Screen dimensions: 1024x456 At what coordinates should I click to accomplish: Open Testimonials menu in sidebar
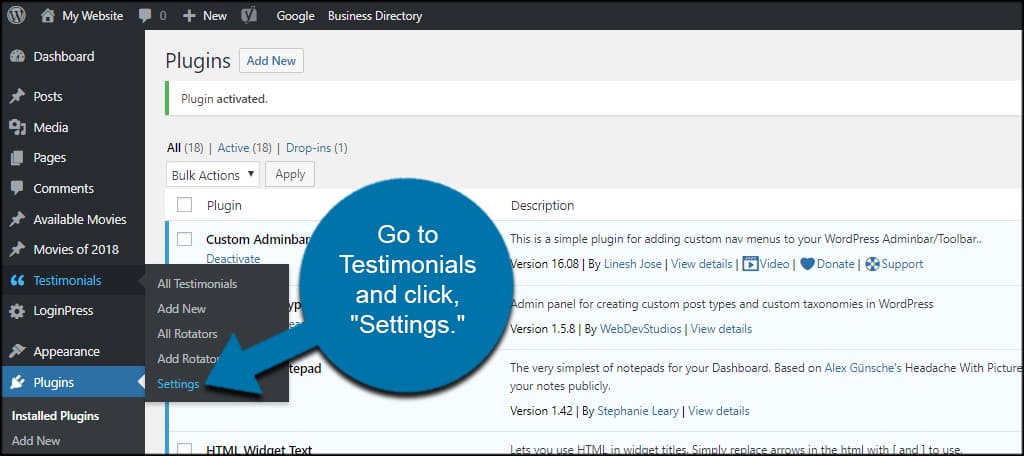[67, 281]
